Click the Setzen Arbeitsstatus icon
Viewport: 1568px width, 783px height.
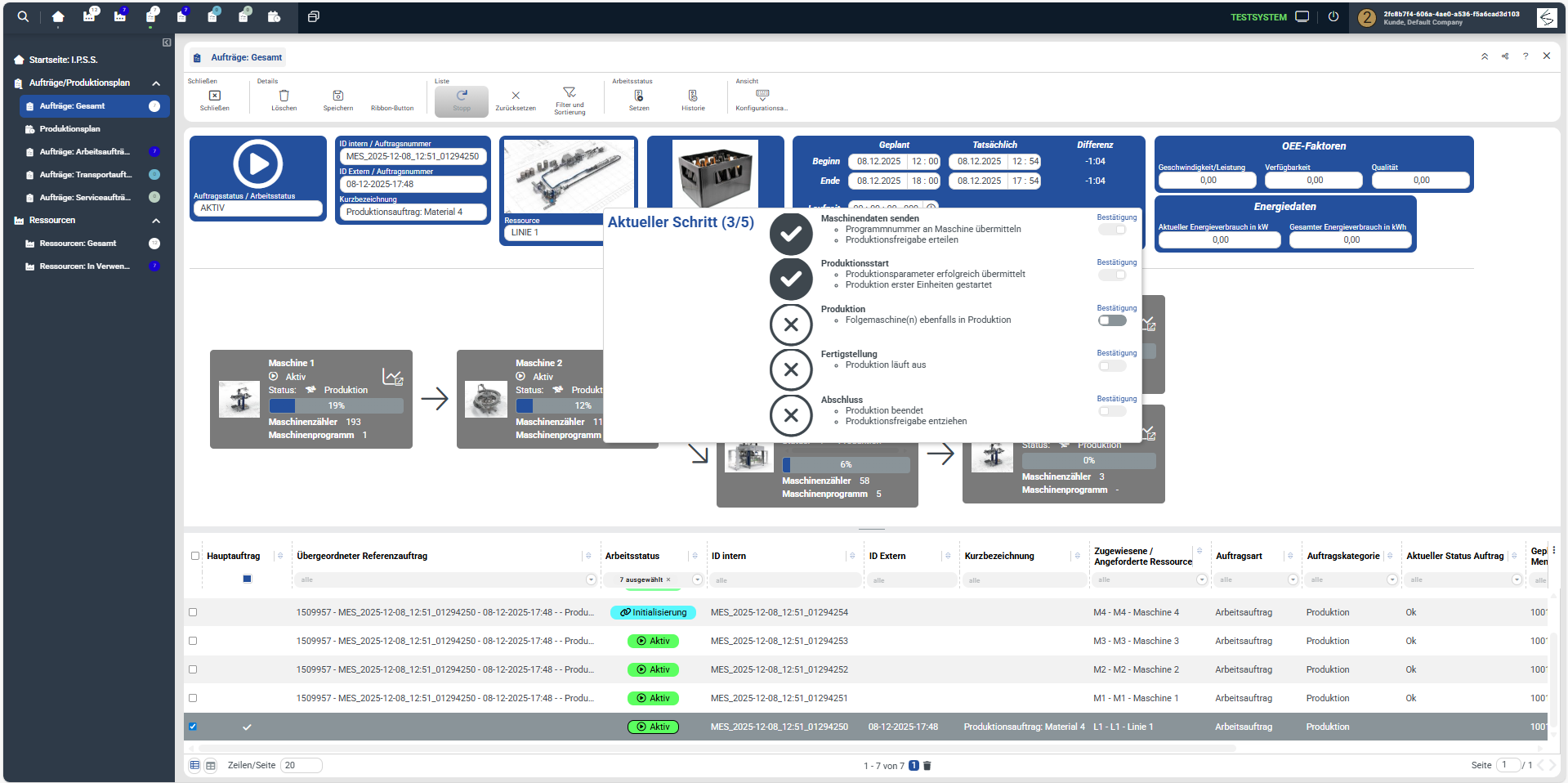point(639,96)
